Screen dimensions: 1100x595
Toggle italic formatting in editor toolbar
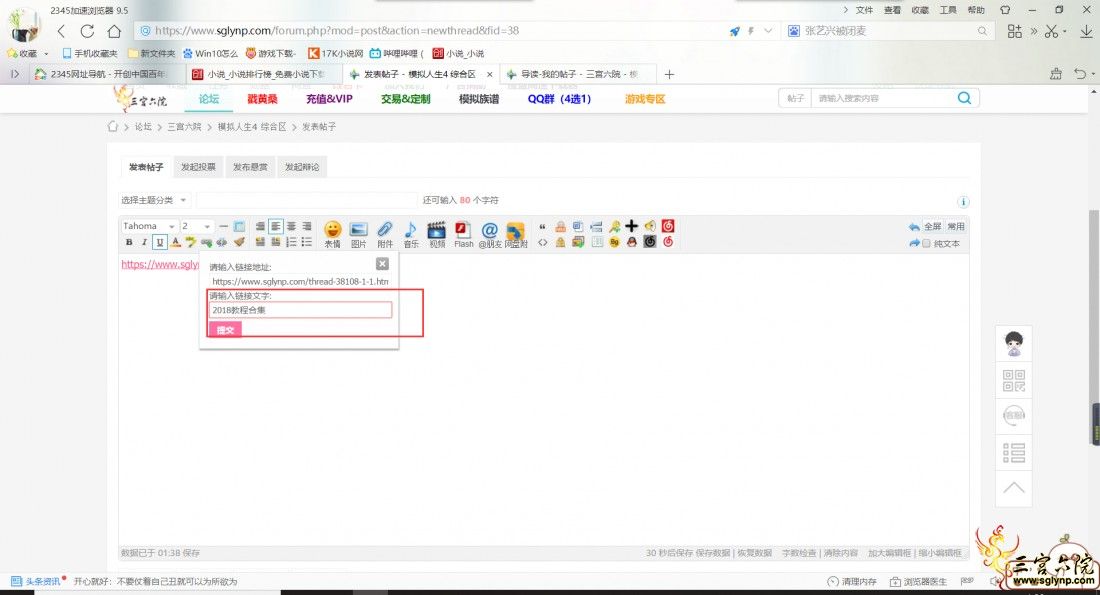(145, 242)
